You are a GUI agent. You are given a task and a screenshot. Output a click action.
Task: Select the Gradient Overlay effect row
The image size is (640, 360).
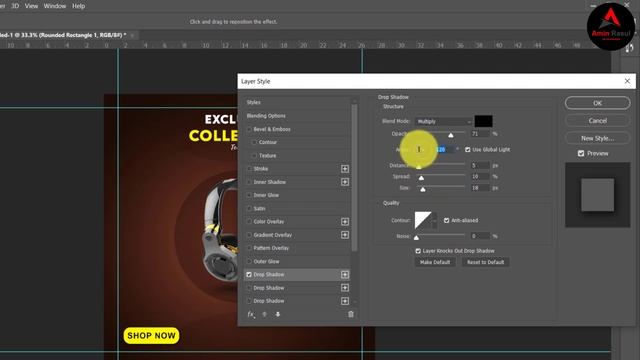[297, 235]
